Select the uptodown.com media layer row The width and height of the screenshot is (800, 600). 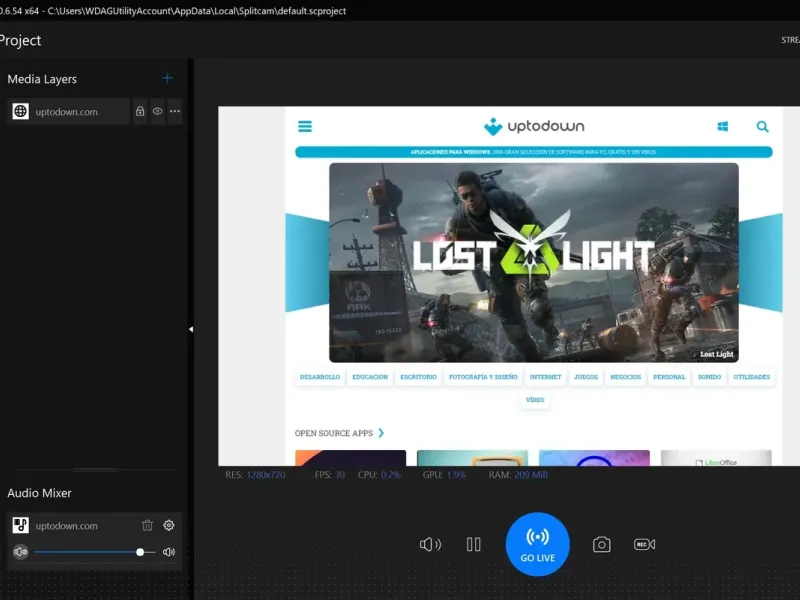pos(68,111)
